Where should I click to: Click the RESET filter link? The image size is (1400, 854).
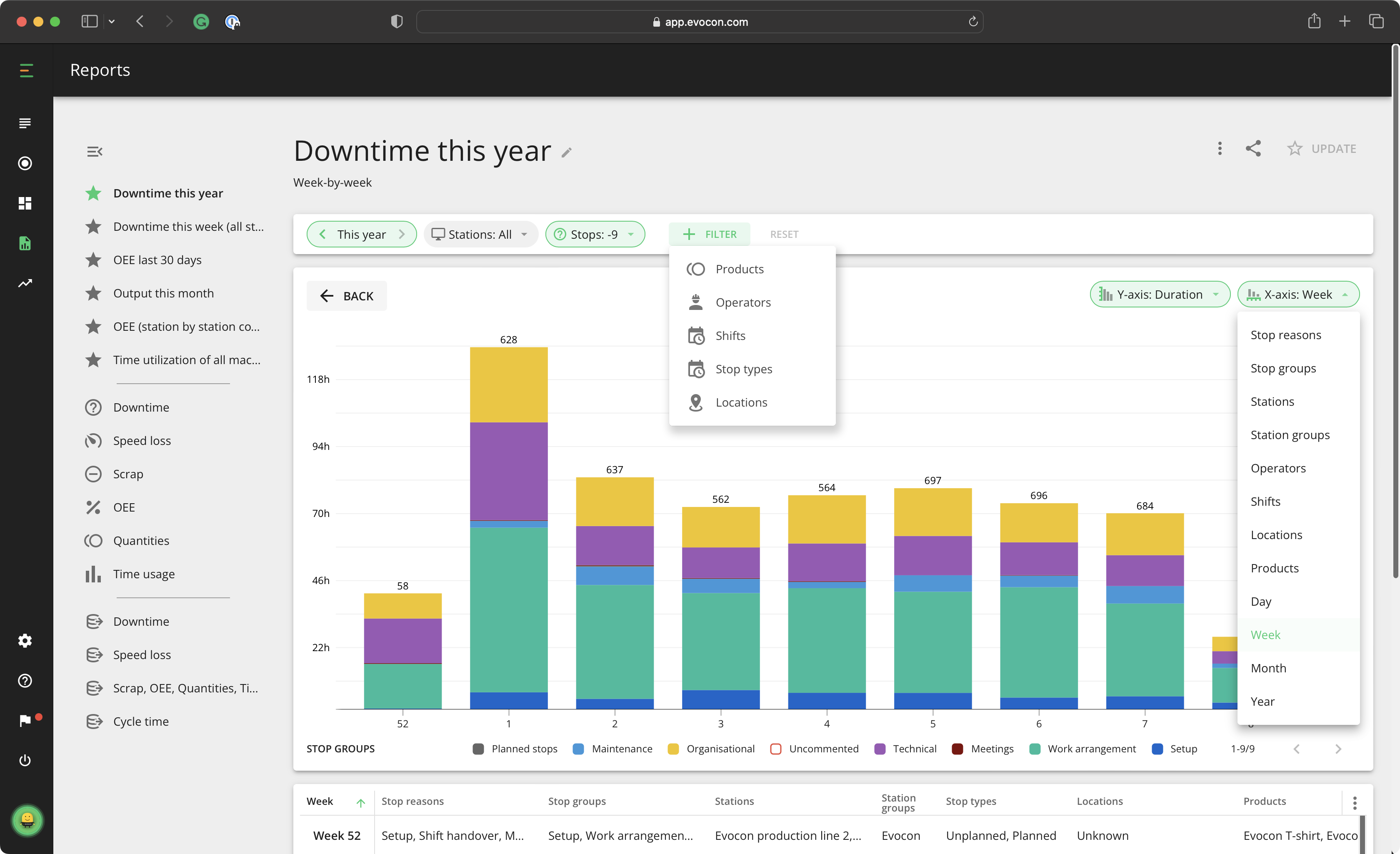point(784,234)
